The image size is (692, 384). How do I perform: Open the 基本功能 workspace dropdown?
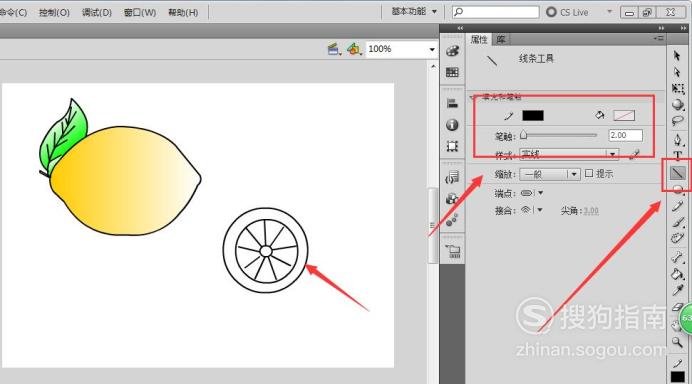(414, 11)
